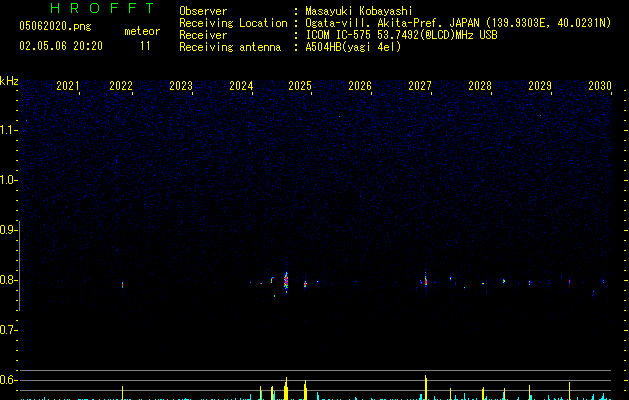The image size is (629, 400).
Task: Click the HROFFT title text
Action: tap(102, 8)
